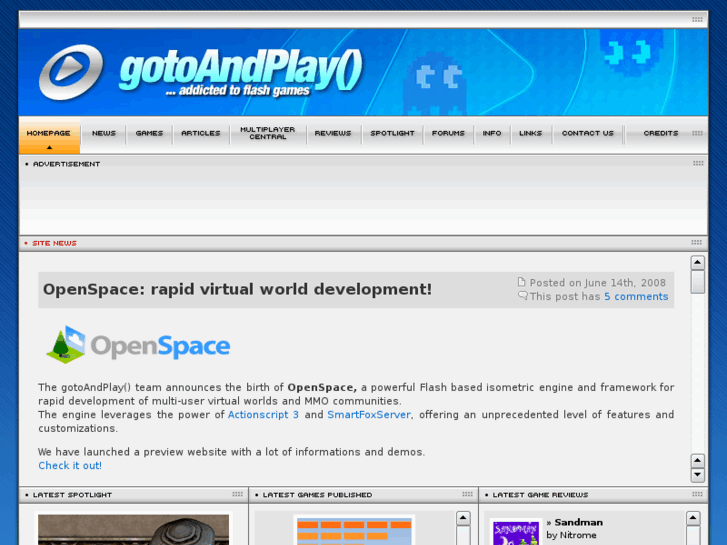Screen dimensions: 727x545
Task: Open the 5 comments link
Action: (x=636, y=296)
